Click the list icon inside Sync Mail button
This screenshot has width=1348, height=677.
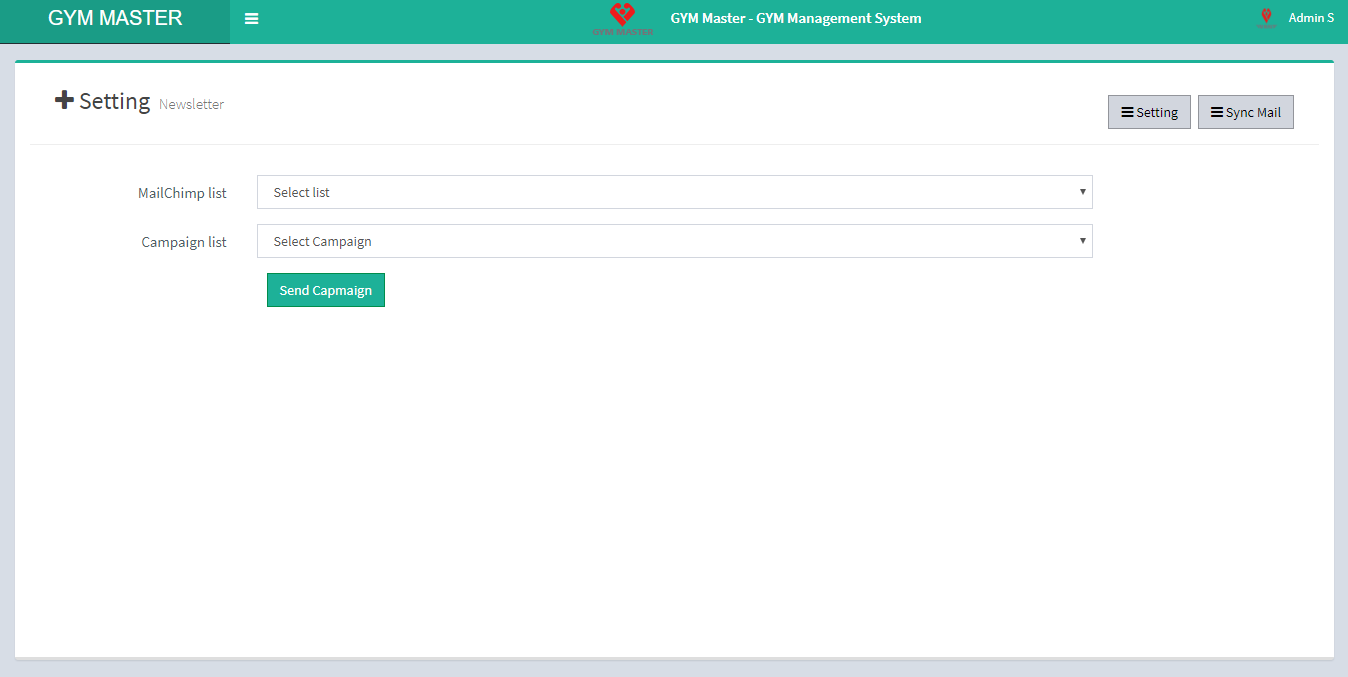click(x=1217, y=113)
